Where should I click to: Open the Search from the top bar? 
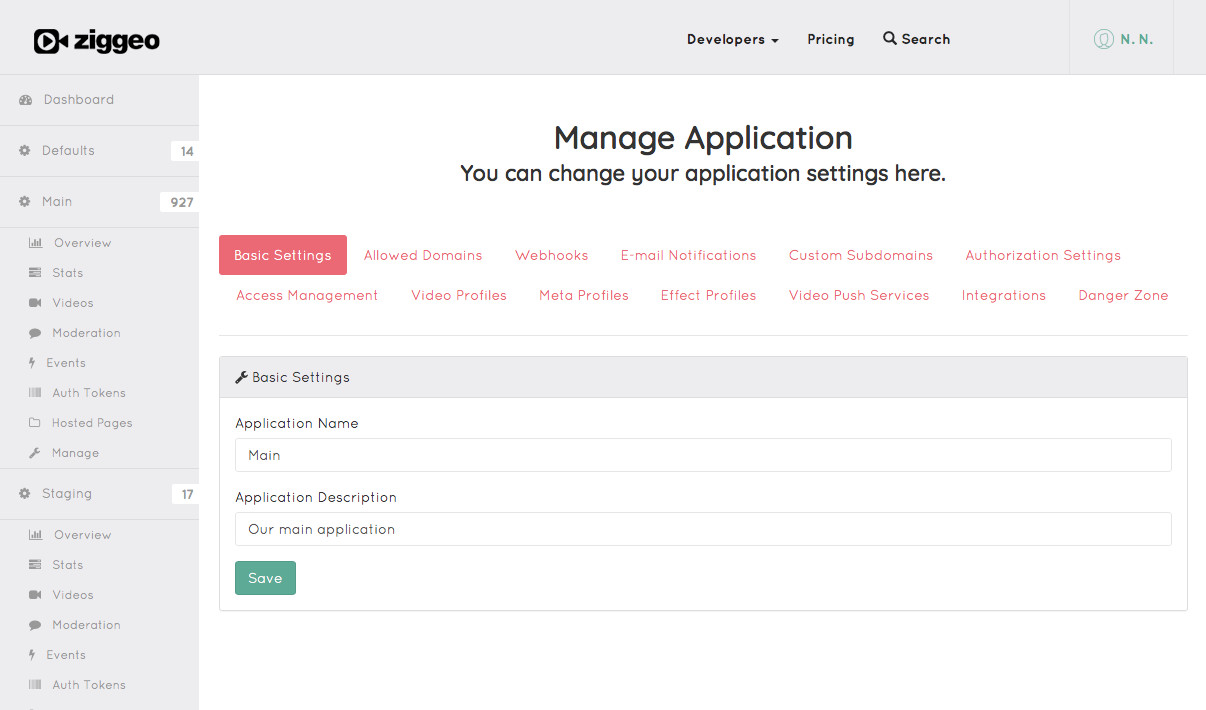(x=915, y=39)
